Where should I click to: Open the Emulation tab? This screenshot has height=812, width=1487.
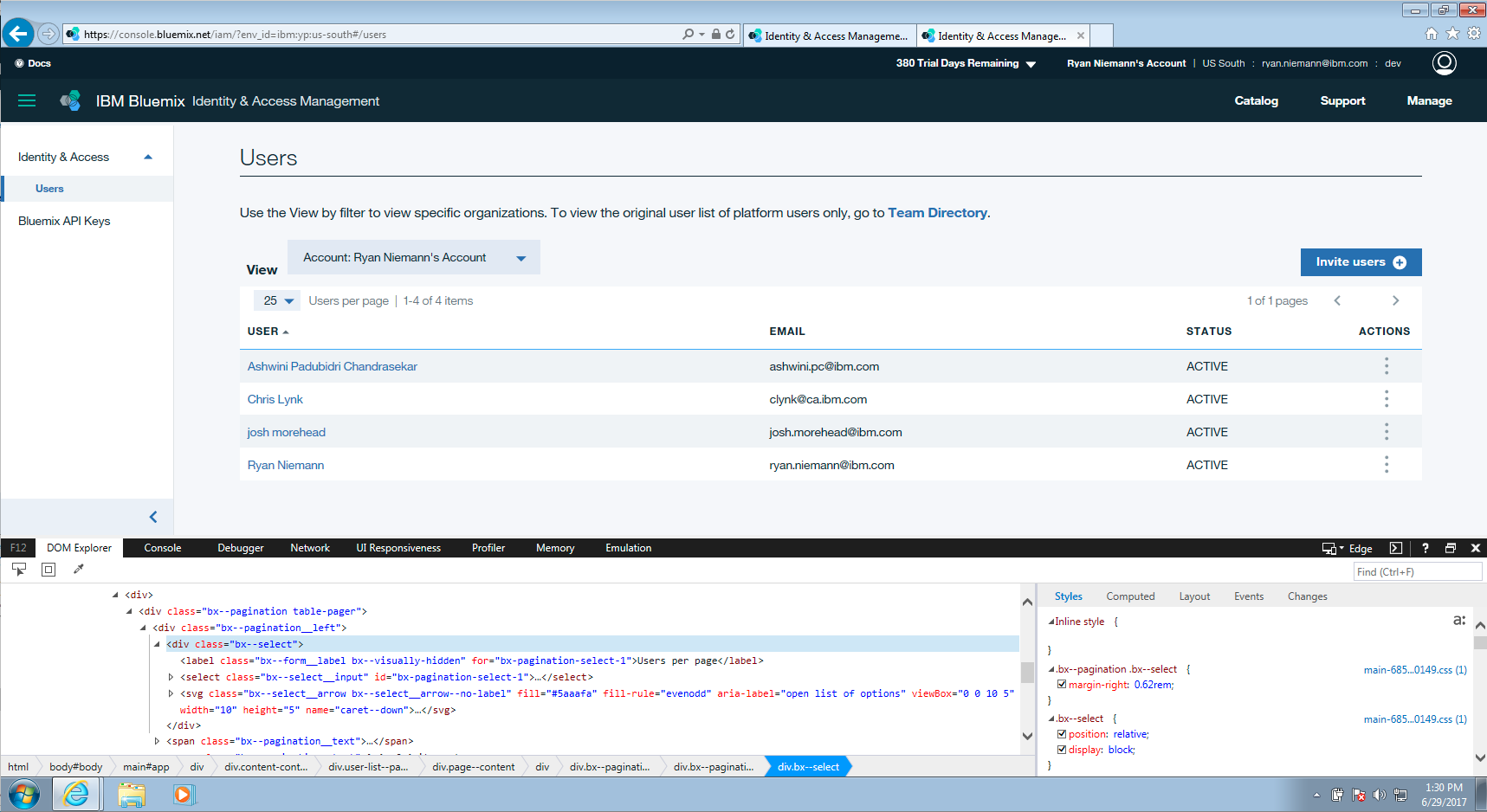[628, 548]
